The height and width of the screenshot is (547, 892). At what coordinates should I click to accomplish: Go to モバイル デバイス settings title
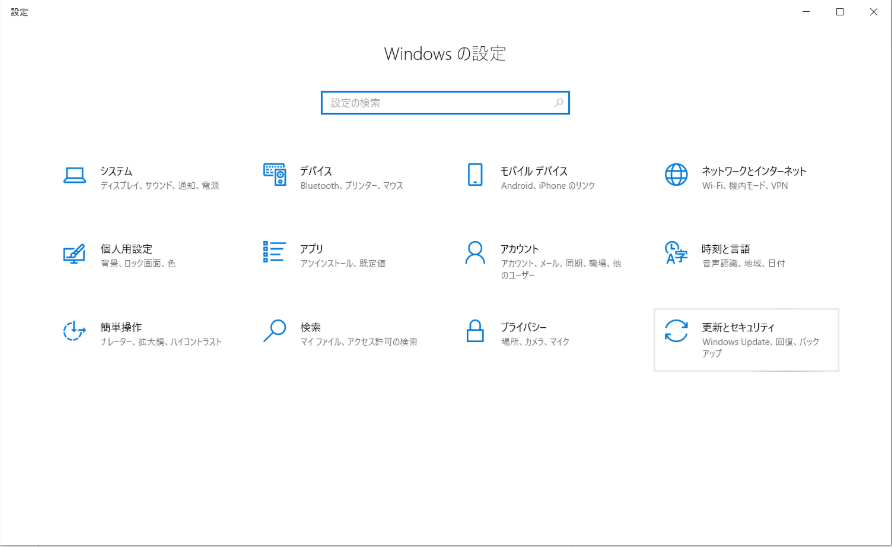(534, 171)
